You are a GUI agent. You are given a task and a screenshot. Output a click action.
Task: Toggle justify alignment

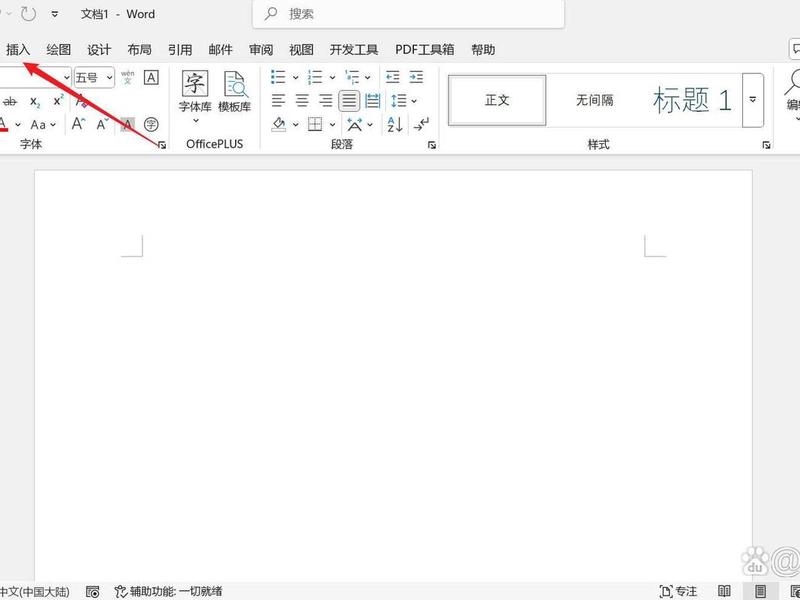click(349, 101)
